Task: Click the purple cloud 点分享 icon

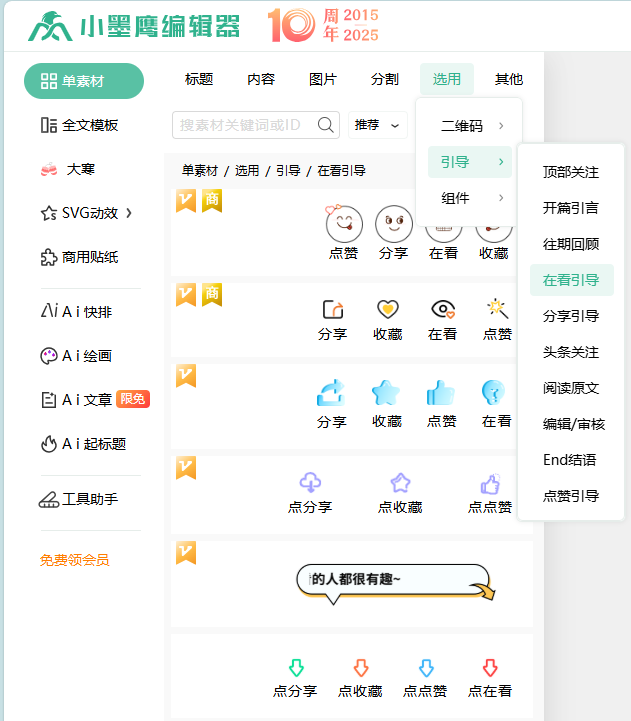Action: [310, 483]
